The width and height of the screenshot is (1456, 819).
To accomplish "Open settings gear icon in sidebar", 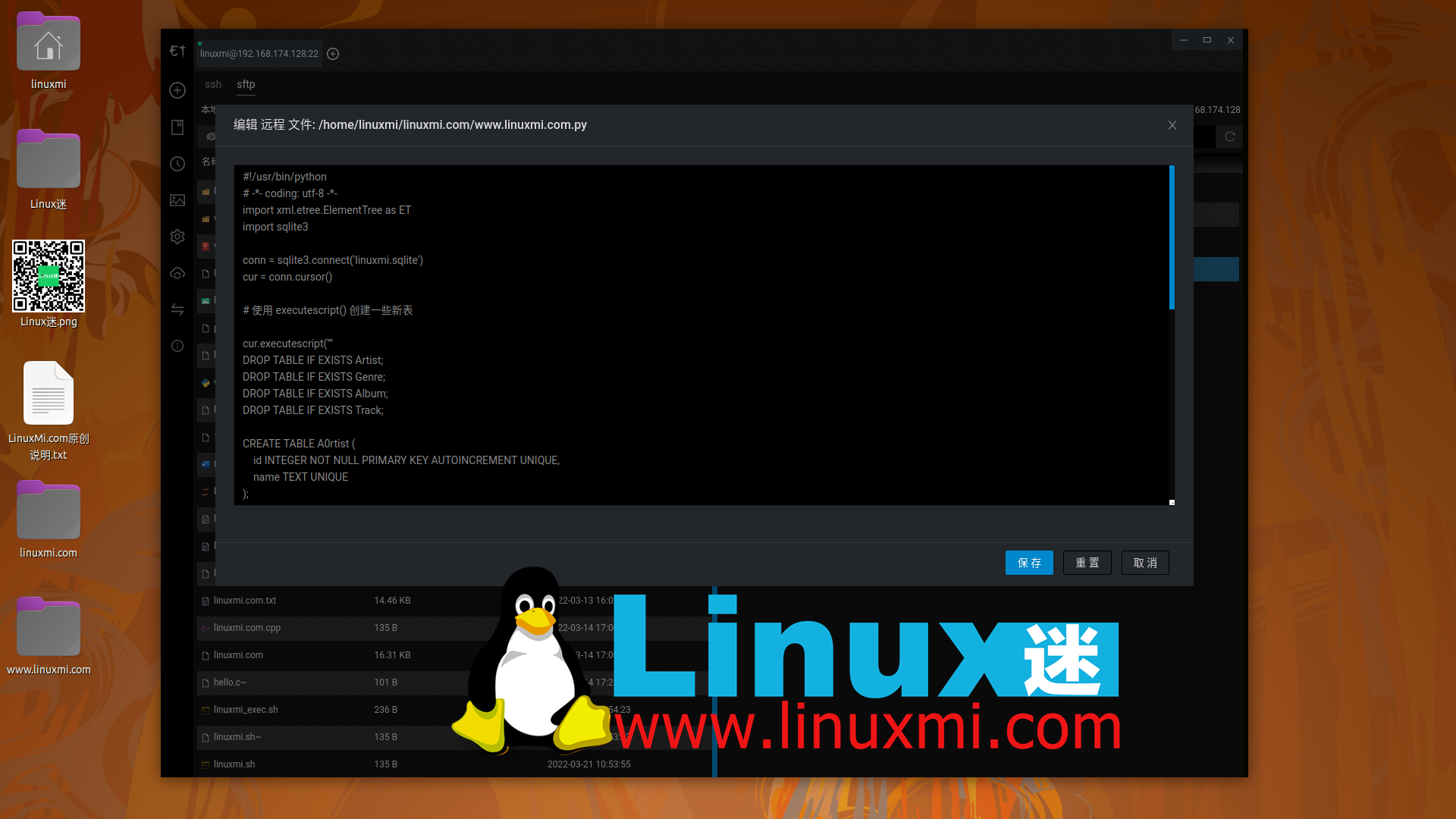I will tap(177, 237).
